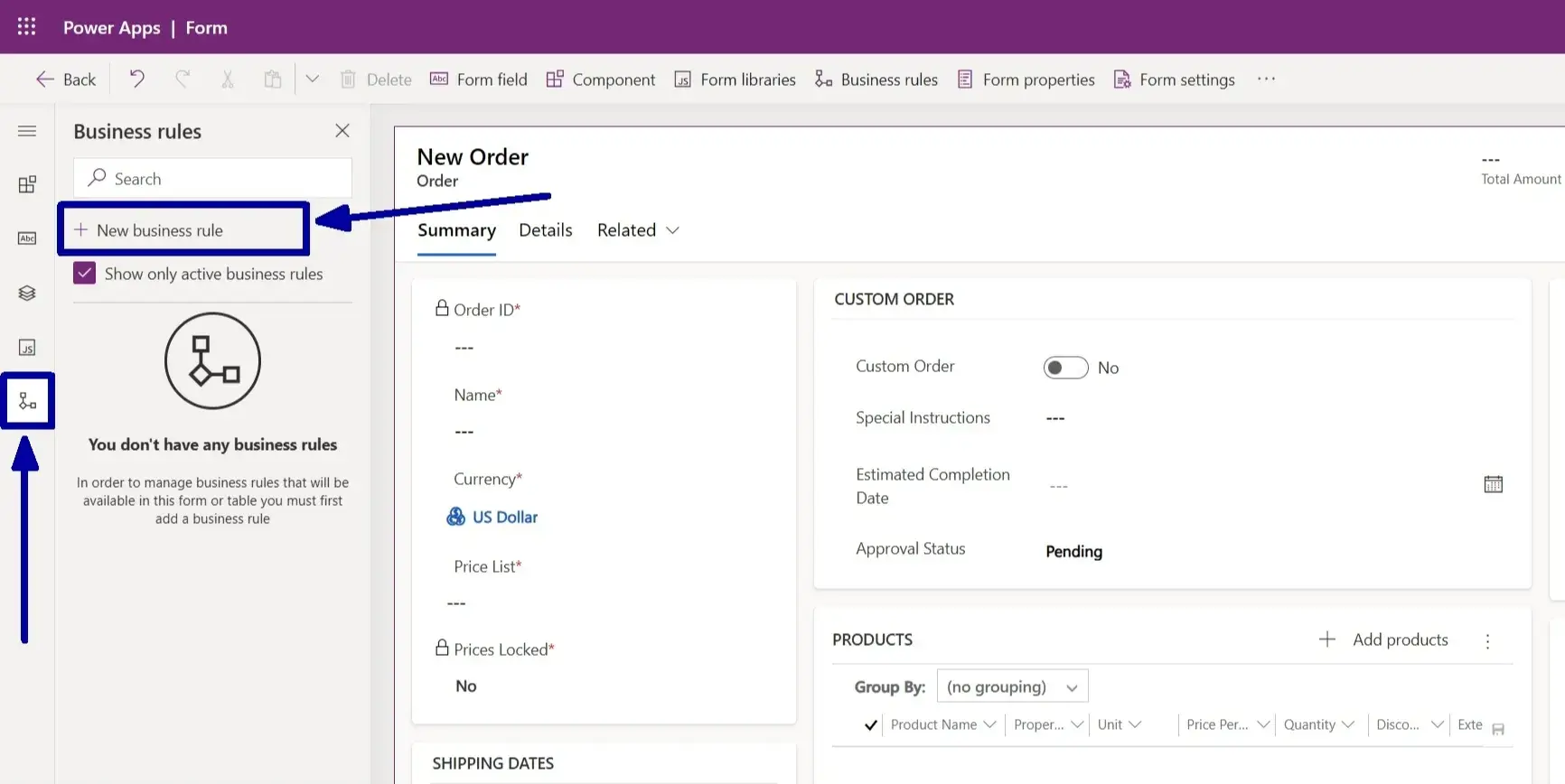The width and height of the screenshot is (1565, 784).
Task: Switch to the Details tab
Action: click(x=546, y=230)
